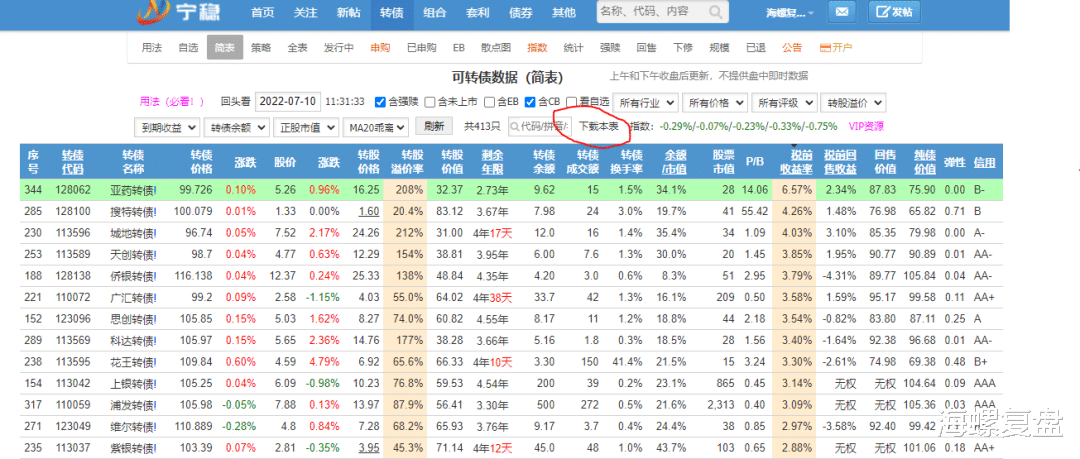1080x459 pixels.
Task: Open the 套利 top menu
Action: [x=477, y=12]
